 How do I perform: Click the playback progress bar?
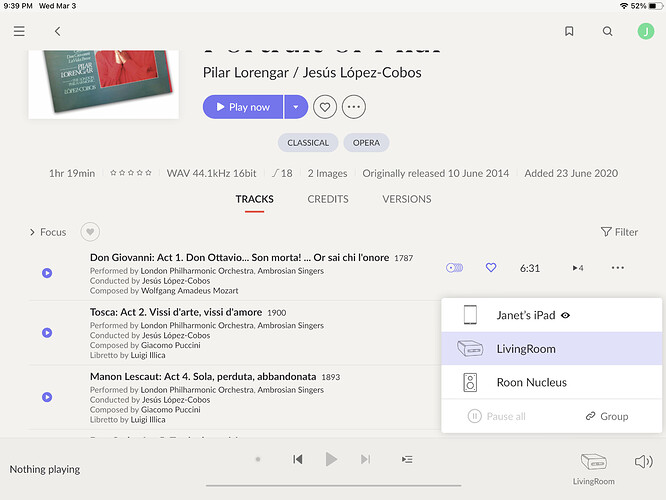(x=333, y=485)
